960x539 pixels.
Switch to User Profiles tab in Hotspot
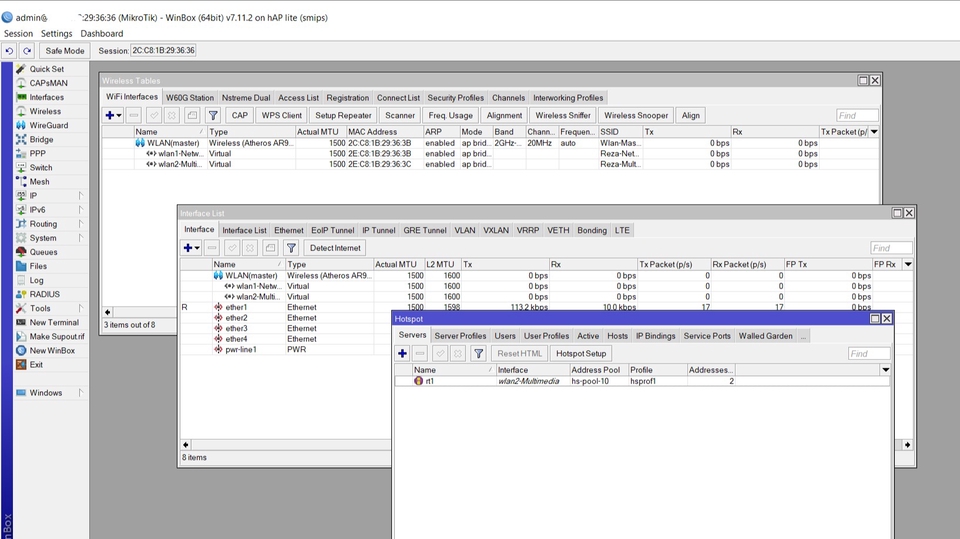point(546,336)
